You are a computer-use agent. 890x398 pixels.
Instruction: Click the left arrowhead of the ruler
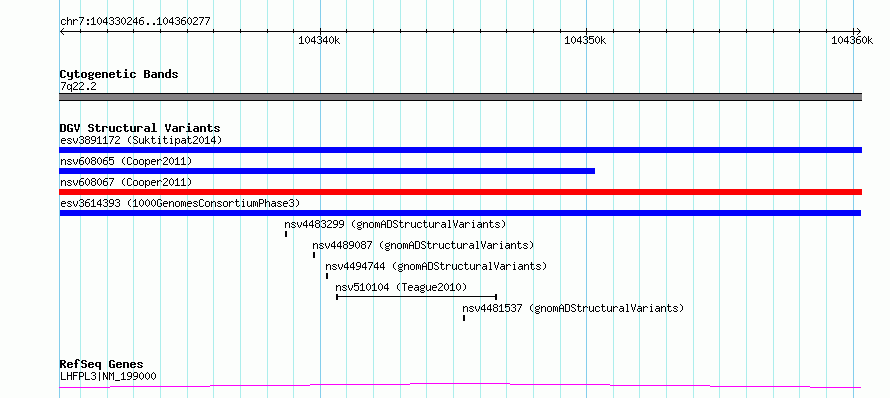[62, 31]
